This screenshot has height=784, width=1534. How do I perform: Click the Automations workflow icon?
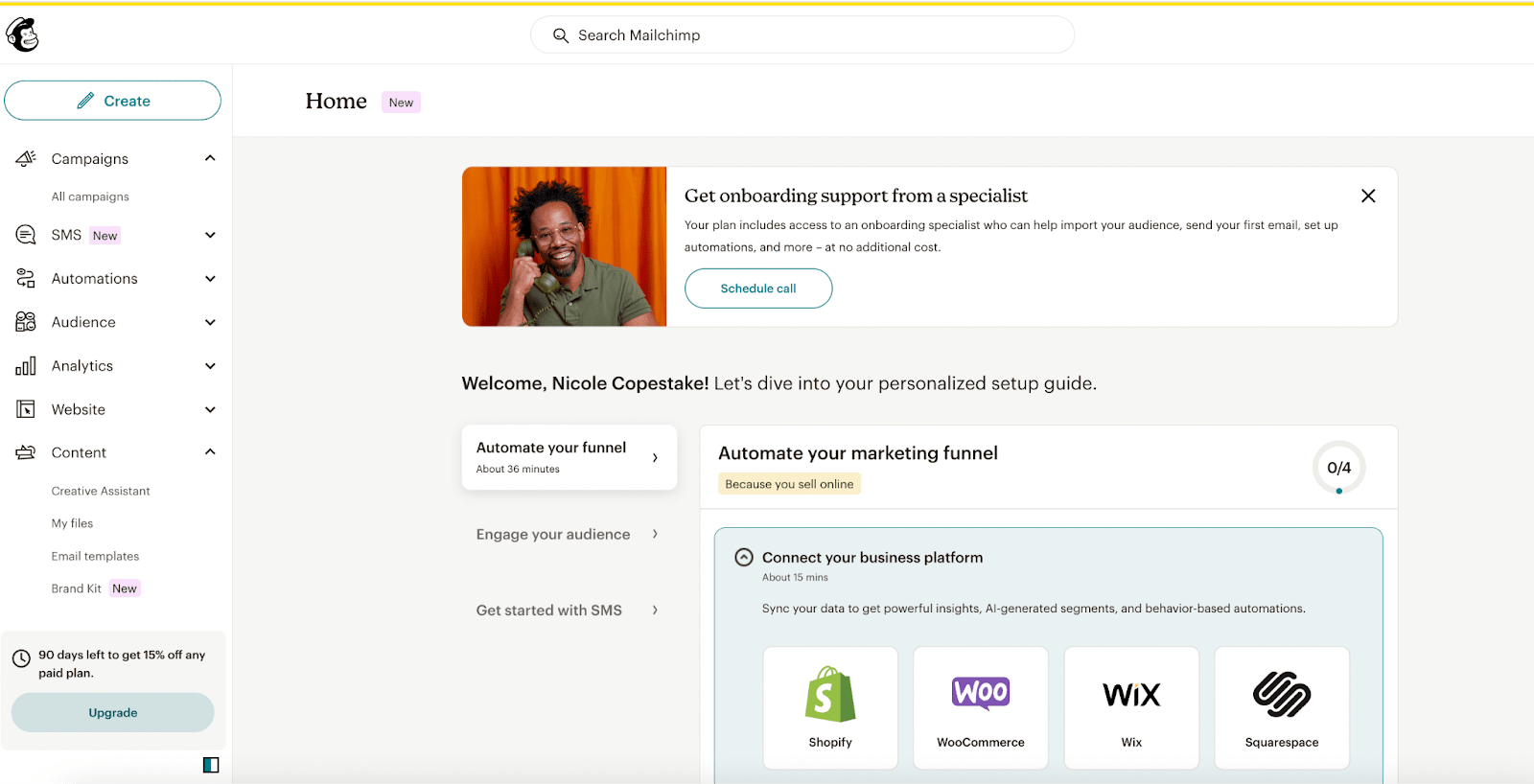26,279
